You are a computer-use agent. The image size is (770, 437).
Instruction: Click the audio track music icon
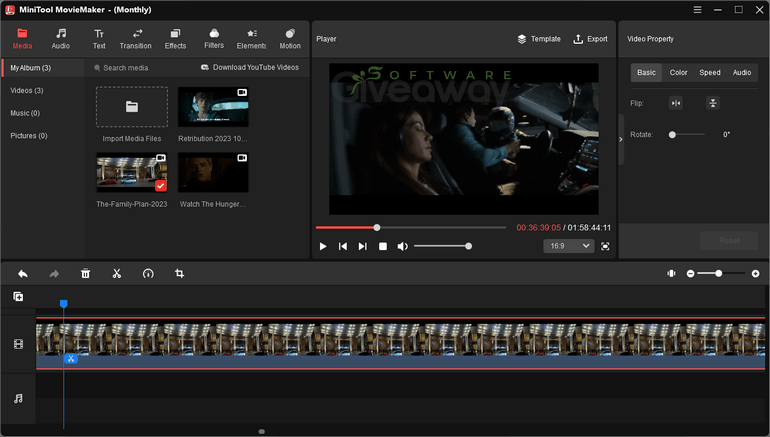(18, 398)
